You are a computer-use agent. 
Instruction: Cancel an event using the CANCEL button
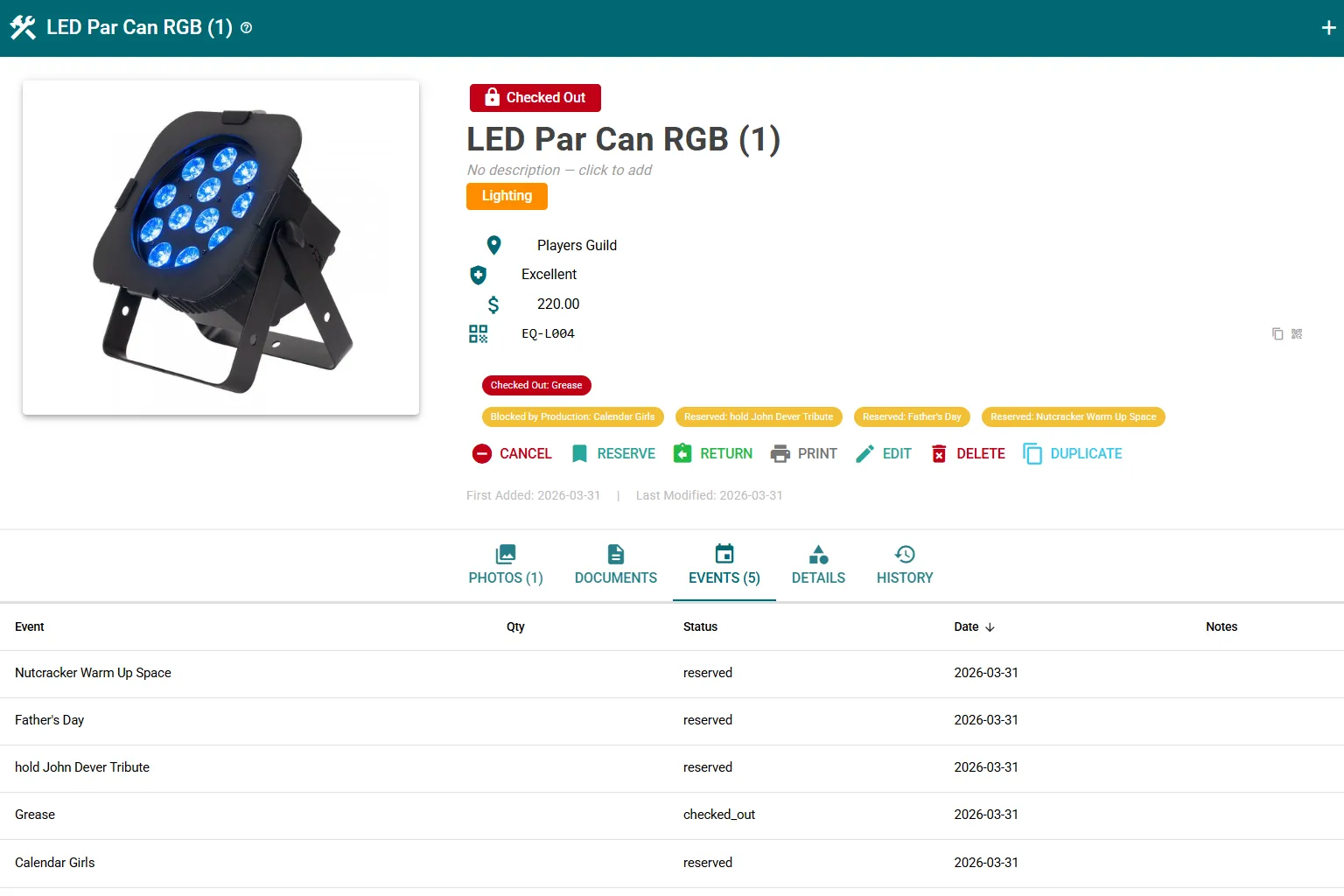(x=512, y=453)
